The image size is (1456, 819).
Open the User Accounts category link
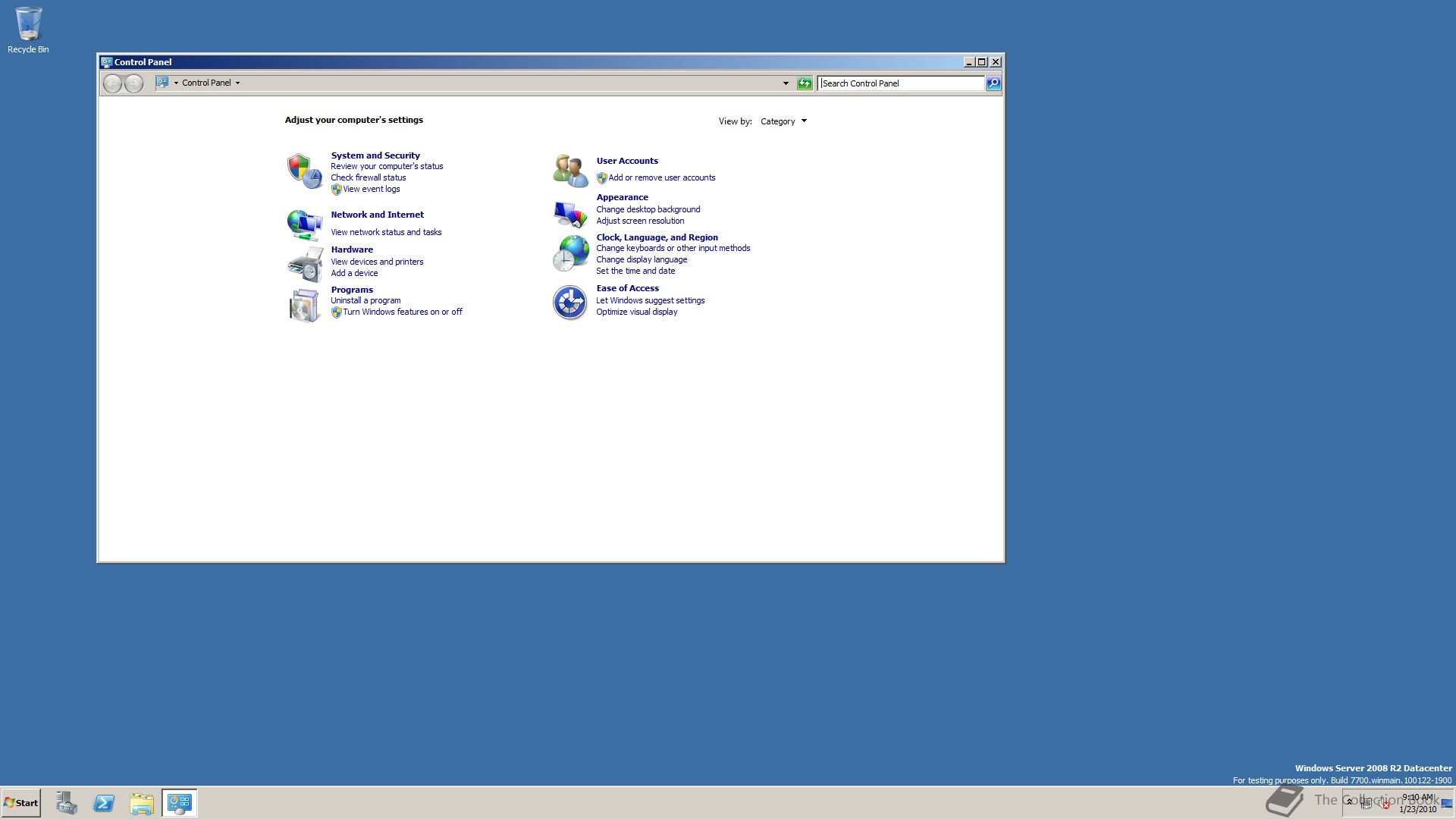point(627,161)
